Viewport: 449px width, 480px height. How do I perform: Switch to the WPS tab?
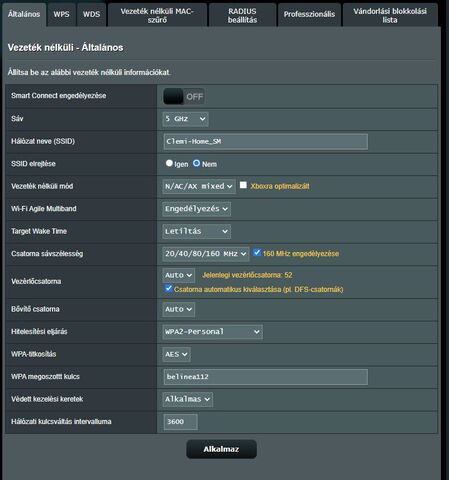coord(62,15)
